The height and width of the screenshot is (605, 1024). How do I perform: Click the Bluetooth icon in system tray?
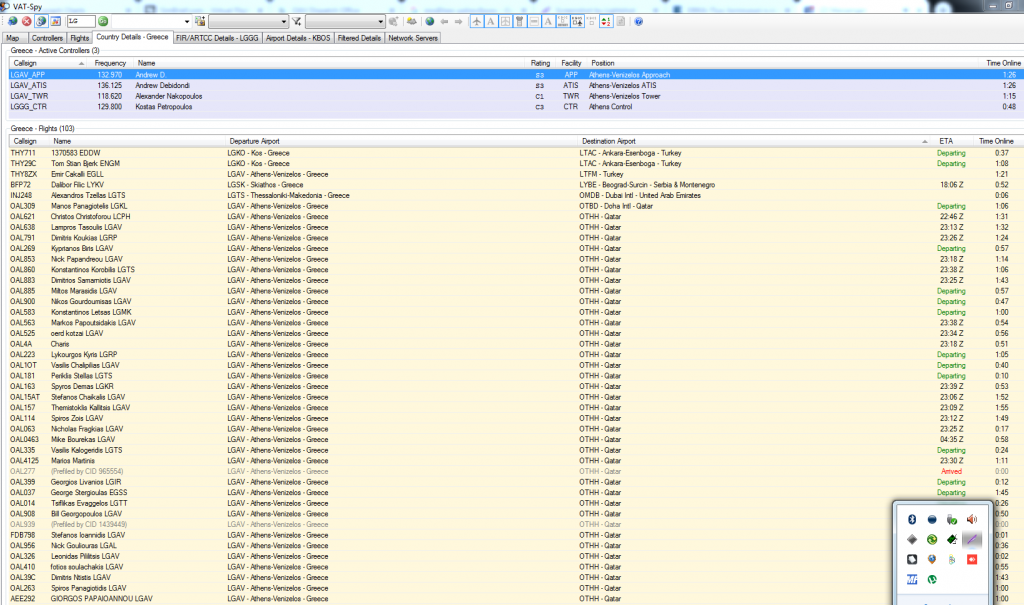pyautogui.click(x=912, y=519)
